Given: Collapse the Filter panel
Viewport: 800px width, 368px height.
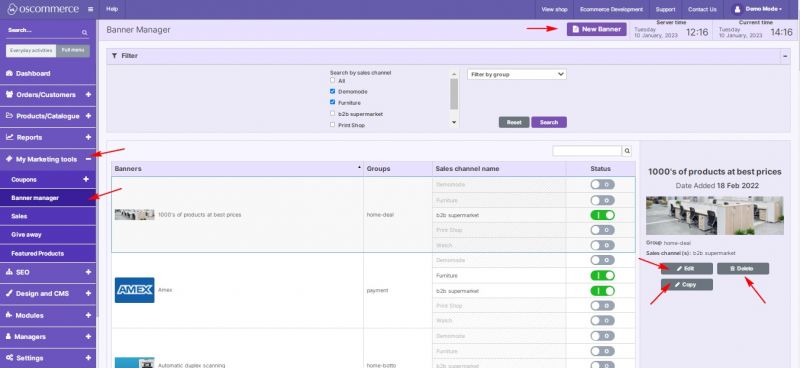Looking at the screenshot, I should coord(785,56).
